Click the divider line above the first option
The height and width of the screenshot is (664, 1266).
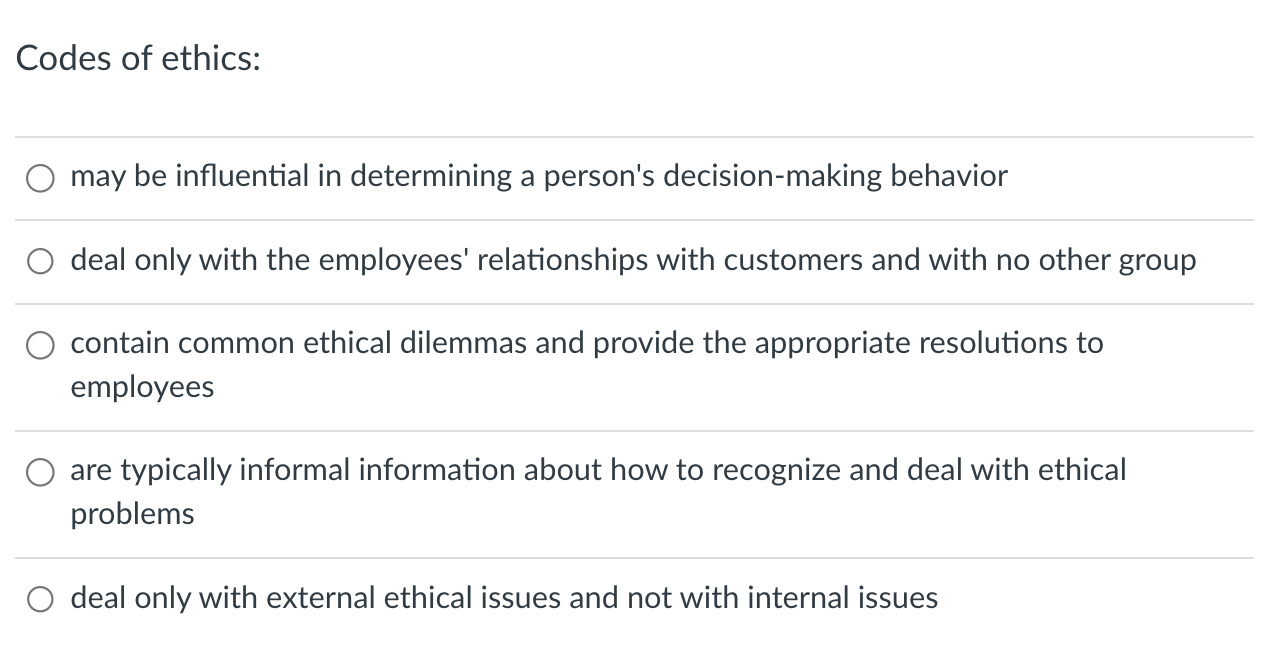pos(633,135)
